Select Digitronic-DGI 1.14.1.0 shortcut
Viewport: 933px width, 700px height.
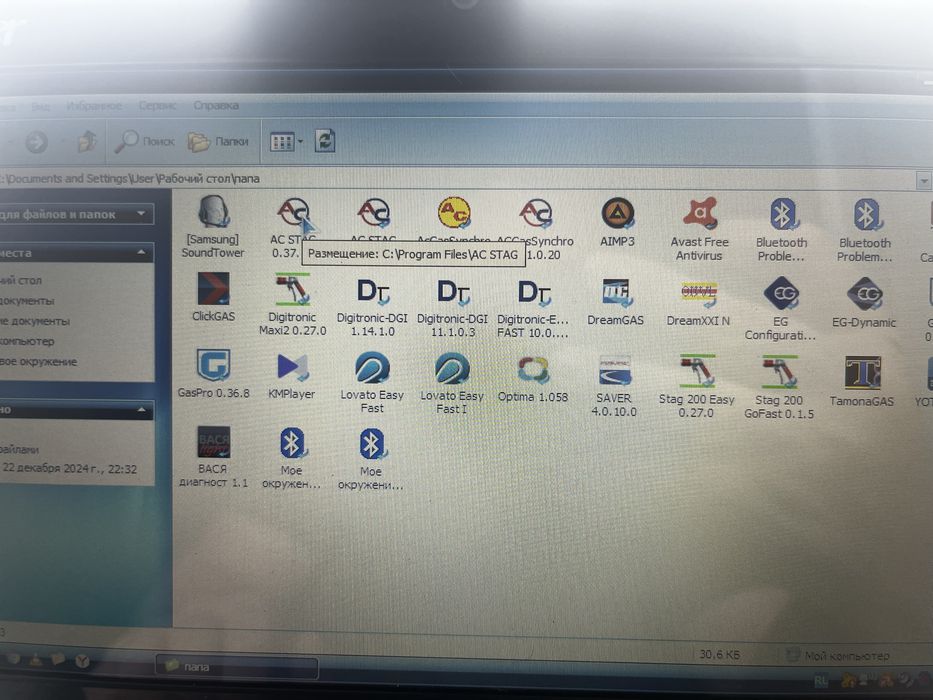pyautogui.click(x=372, y=306)
